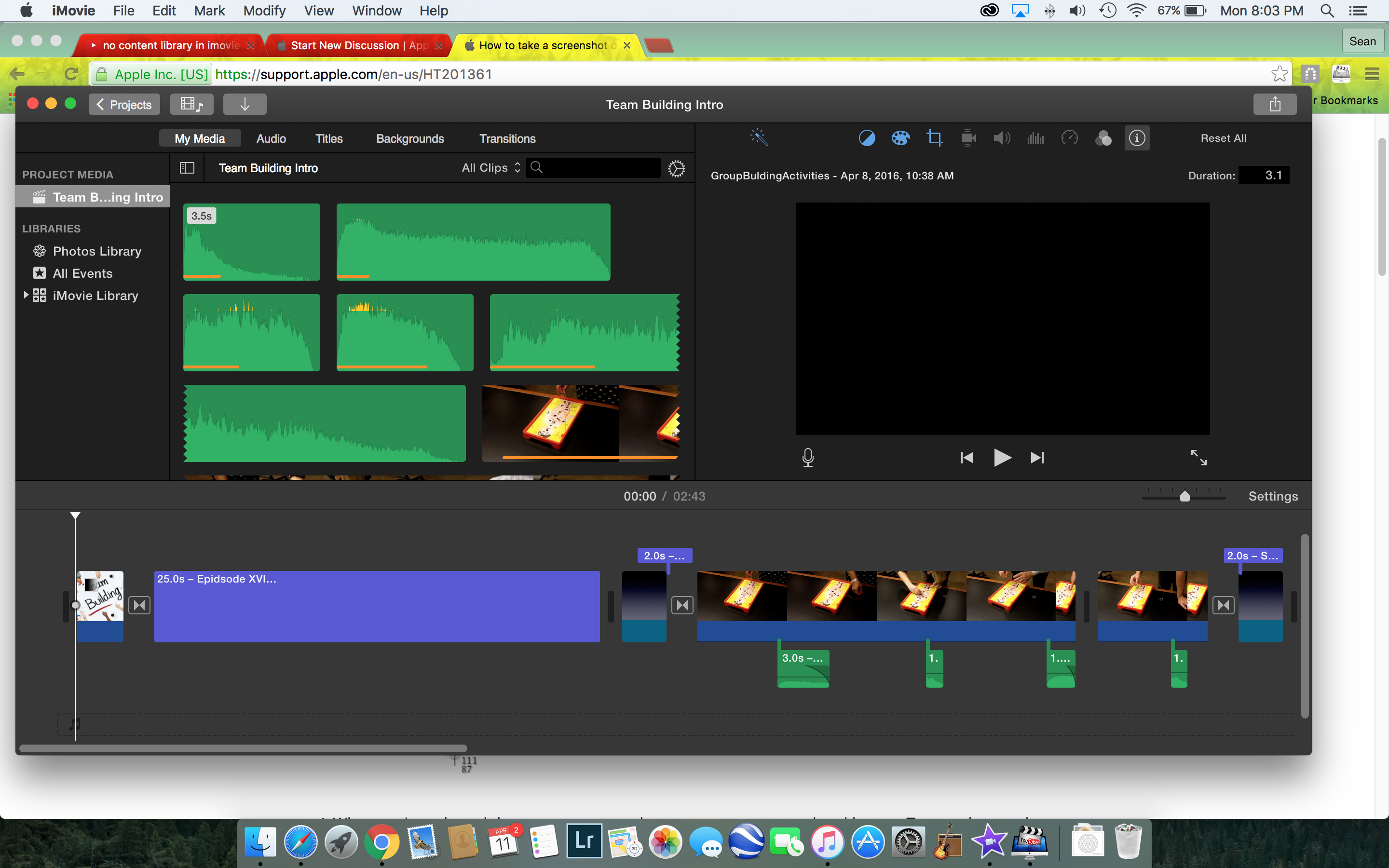Open Lightroom from the Dock
Image resolution: width=1389 pixels, height=868 pixels.
[584, 841]
